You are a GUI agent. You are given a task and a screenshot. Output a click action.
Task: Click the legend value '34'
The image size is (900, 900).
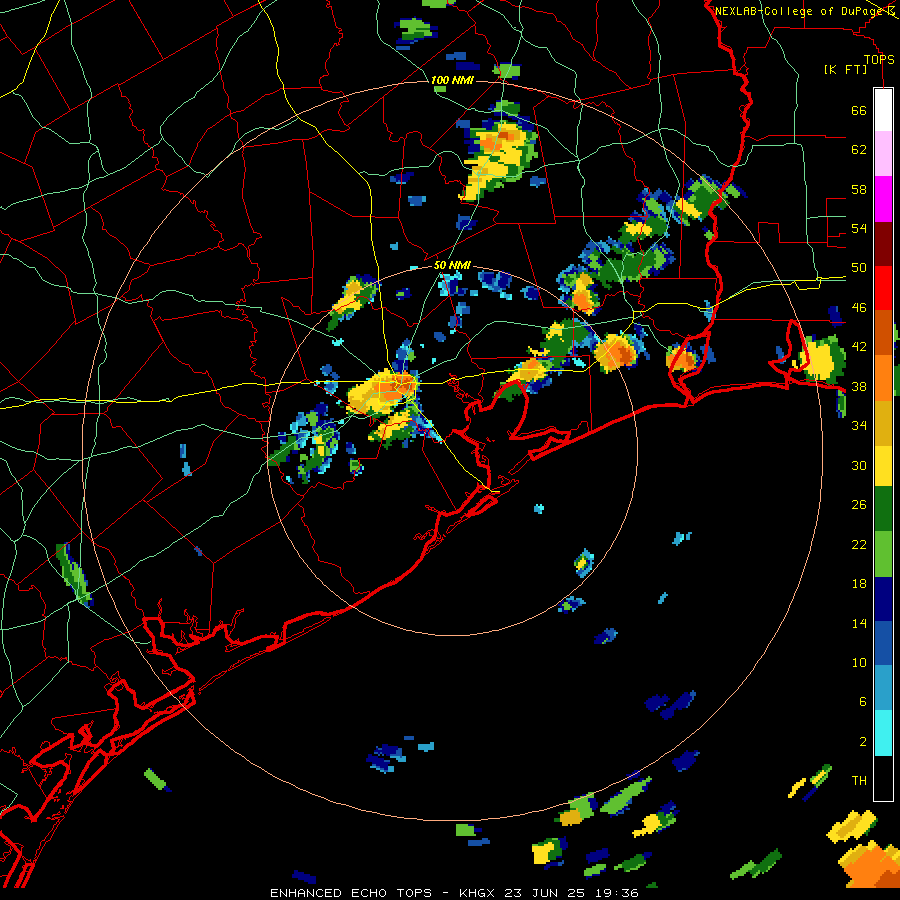[x=859, y=426]
